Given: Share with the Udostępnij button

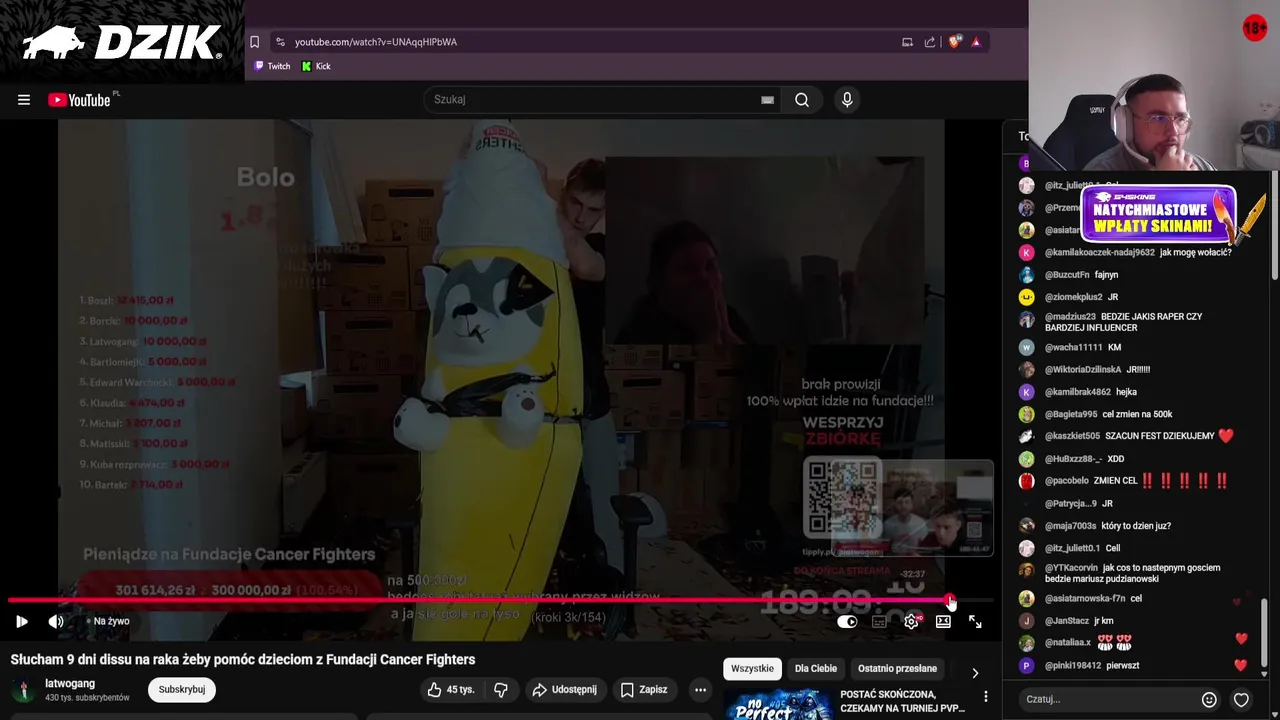Looking at the screenshot, I should (564, 689).
